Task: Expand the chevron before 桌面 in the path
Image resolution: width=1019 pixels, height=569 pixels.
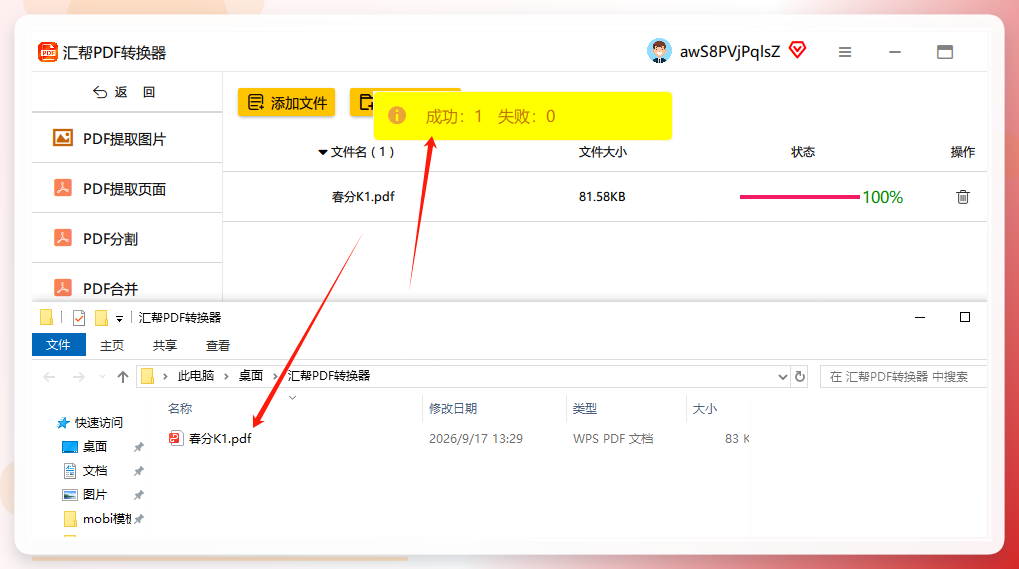Action: click(x=226, y=376)
